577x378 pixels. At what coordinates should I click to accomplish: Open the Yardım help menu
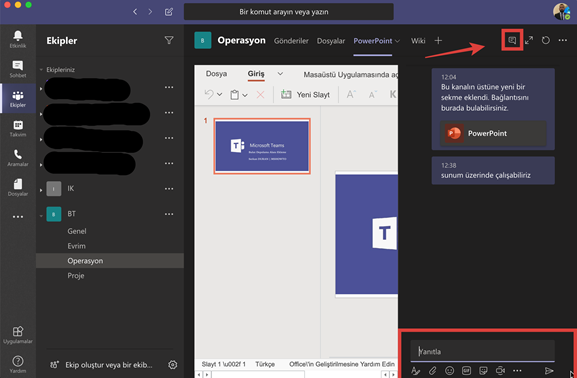click(18, 364)
